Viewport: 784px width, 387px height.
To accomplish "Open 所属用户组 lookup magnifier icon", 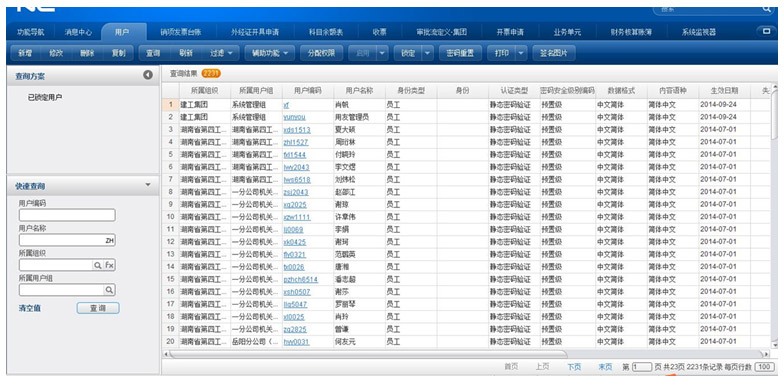I will [x=108, y=290].
